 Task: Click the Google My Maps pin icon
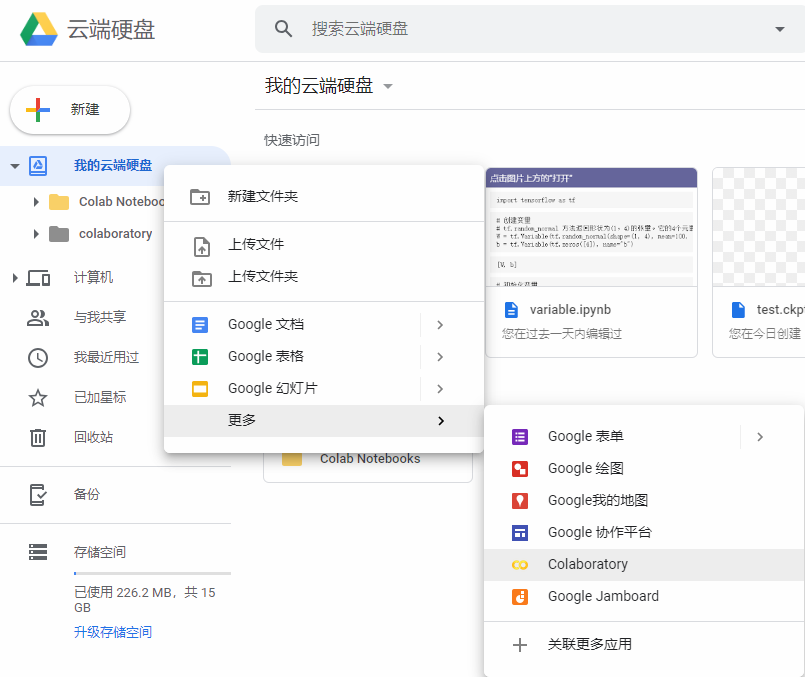520,500
